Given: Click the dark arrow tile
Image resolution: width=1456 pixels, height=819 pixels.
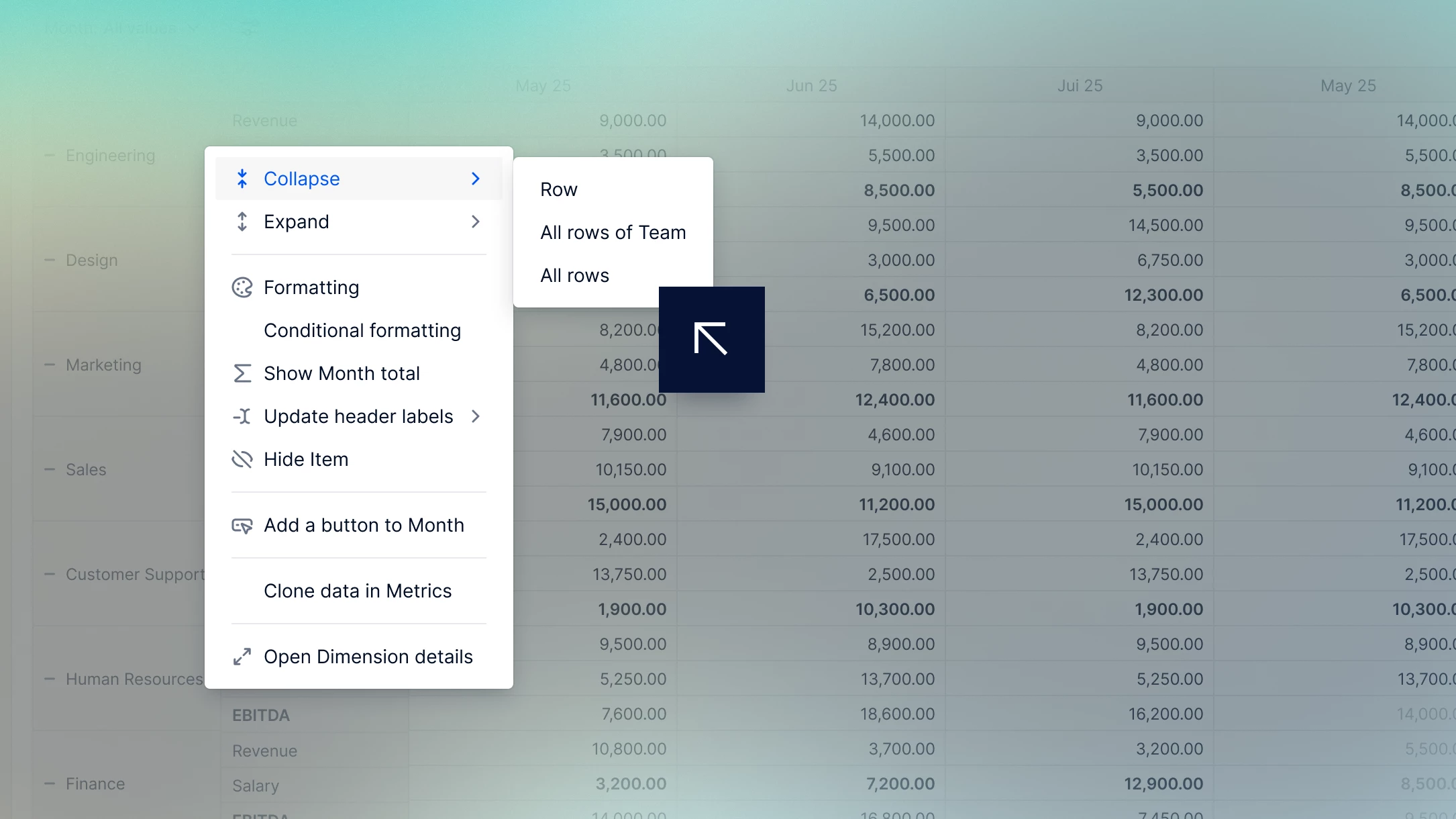Looking at the screenshot, I should [x=711, y=339].
